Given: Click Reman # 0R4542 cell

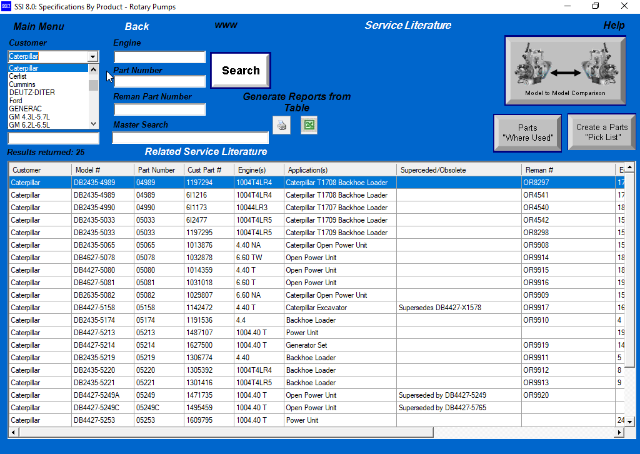Looking at the screenshot, I should coord(568,220).
